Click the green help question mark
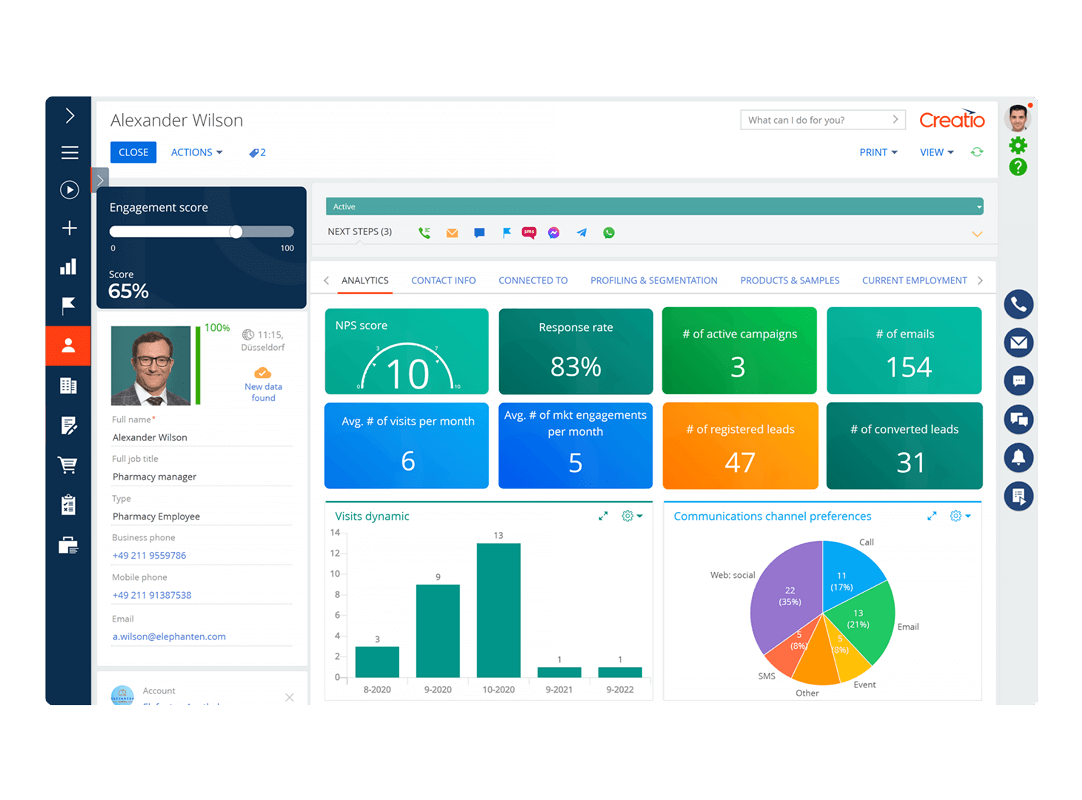The image size is (1082, 800). pos(1018,167)
